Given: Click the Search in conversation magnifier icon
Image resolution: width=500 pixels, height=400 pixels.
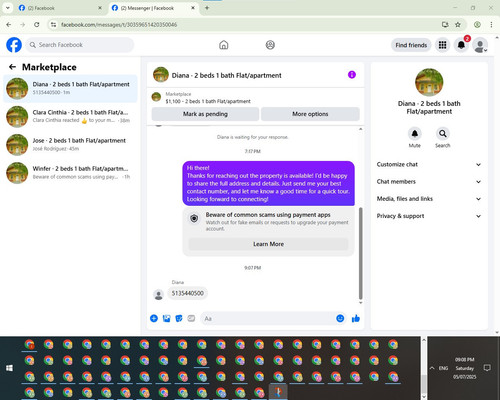Looking at the screenshot, I should click(443, 134).
